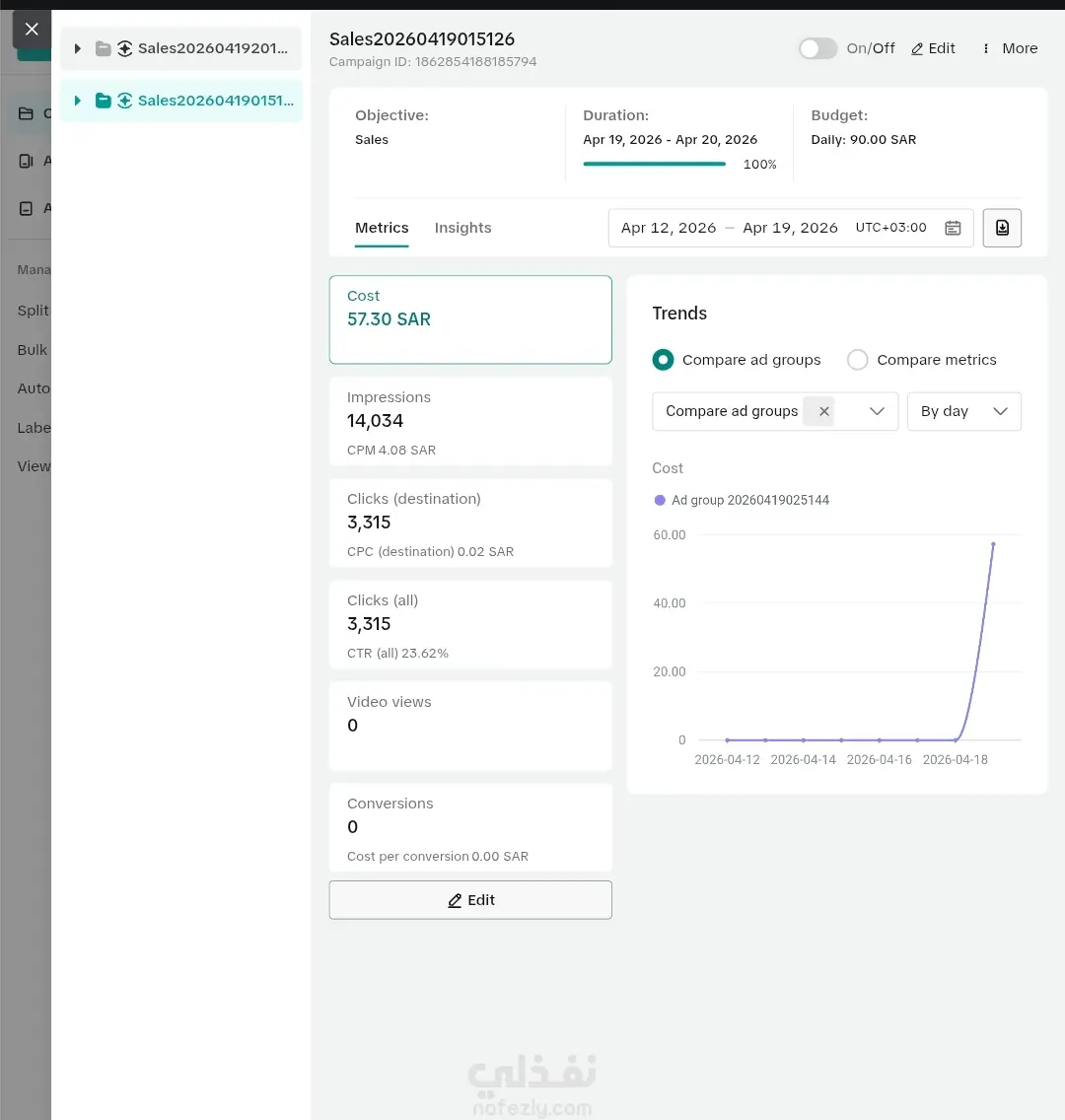Screen dimensions: 1065x1120
Task: Select the Conversions metric card
Action: click(470, 827)
